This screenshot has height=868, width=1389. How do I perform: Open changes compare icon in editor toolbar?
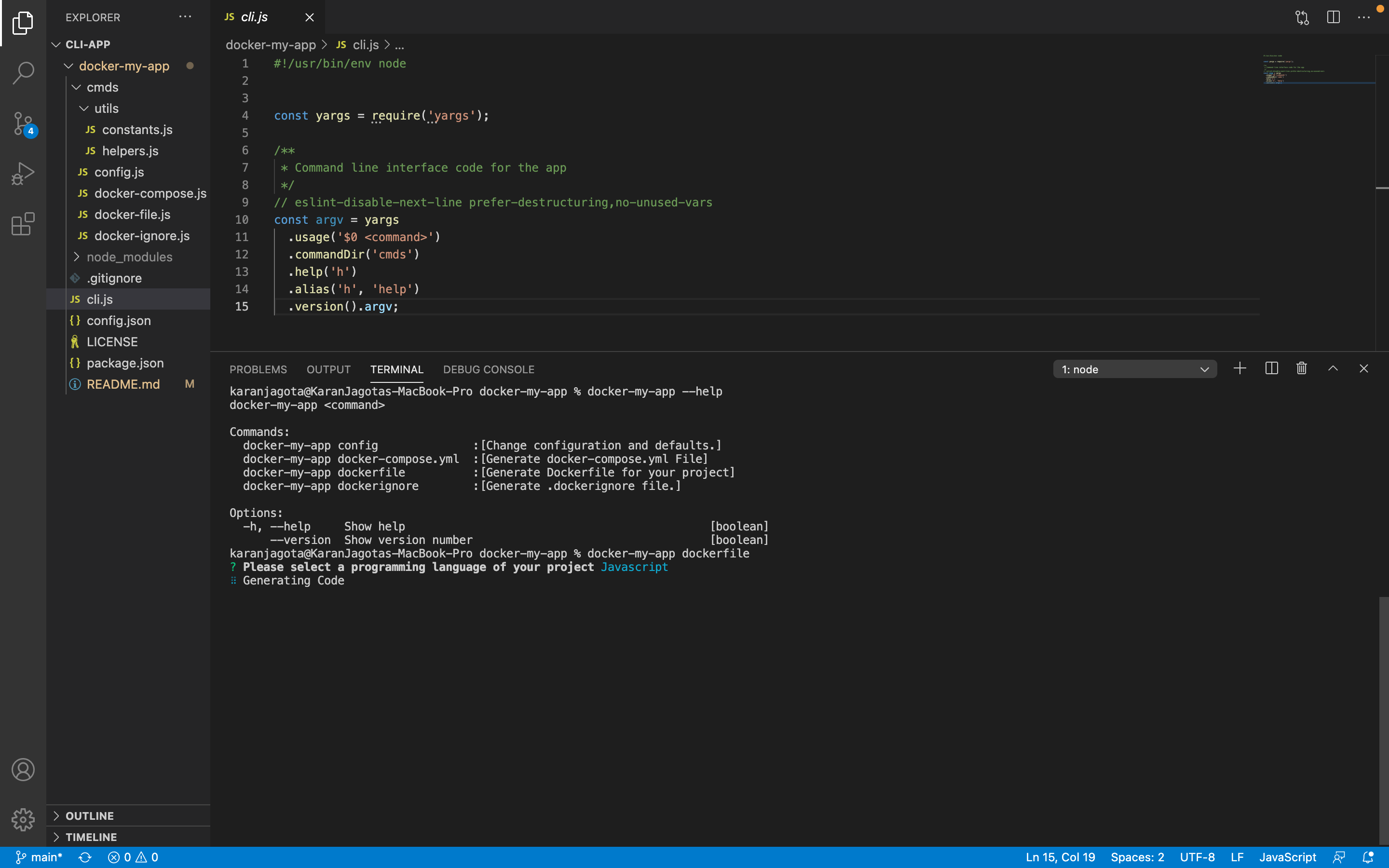click(1302, 17)
